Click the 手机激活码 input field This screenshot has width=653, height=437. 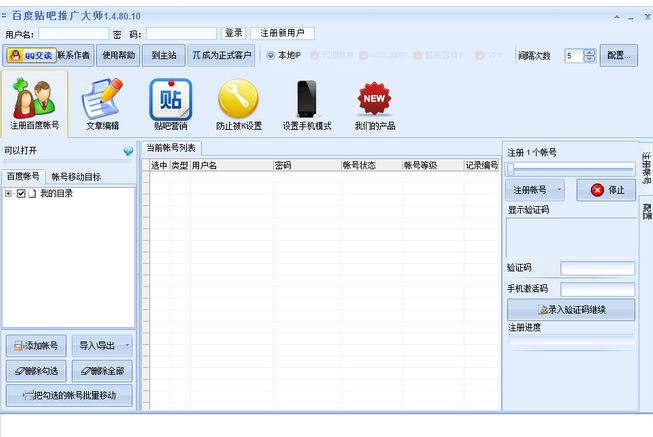coord(598,289)
